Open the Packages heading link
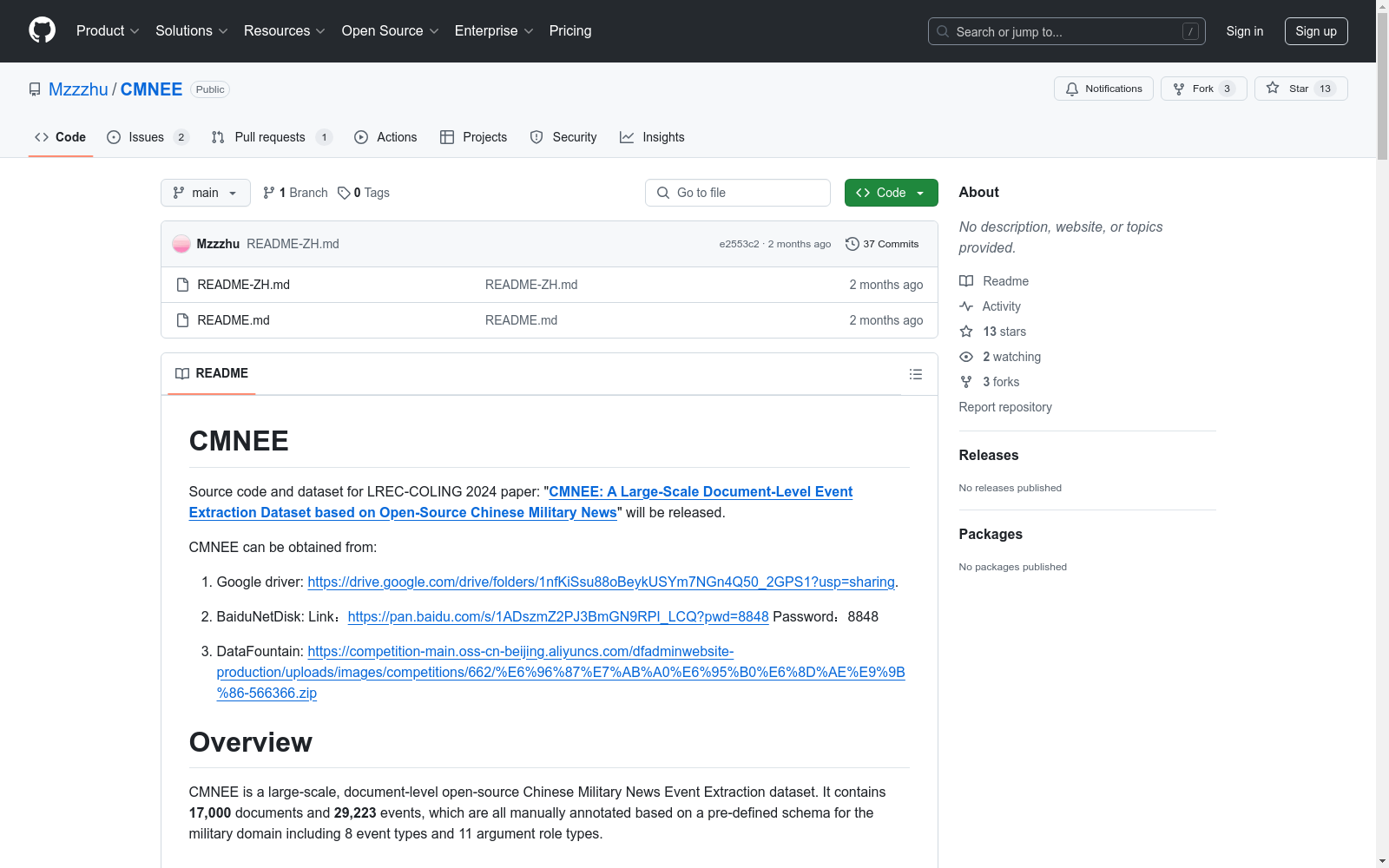The image size is (1389, 868). [991, 534]
